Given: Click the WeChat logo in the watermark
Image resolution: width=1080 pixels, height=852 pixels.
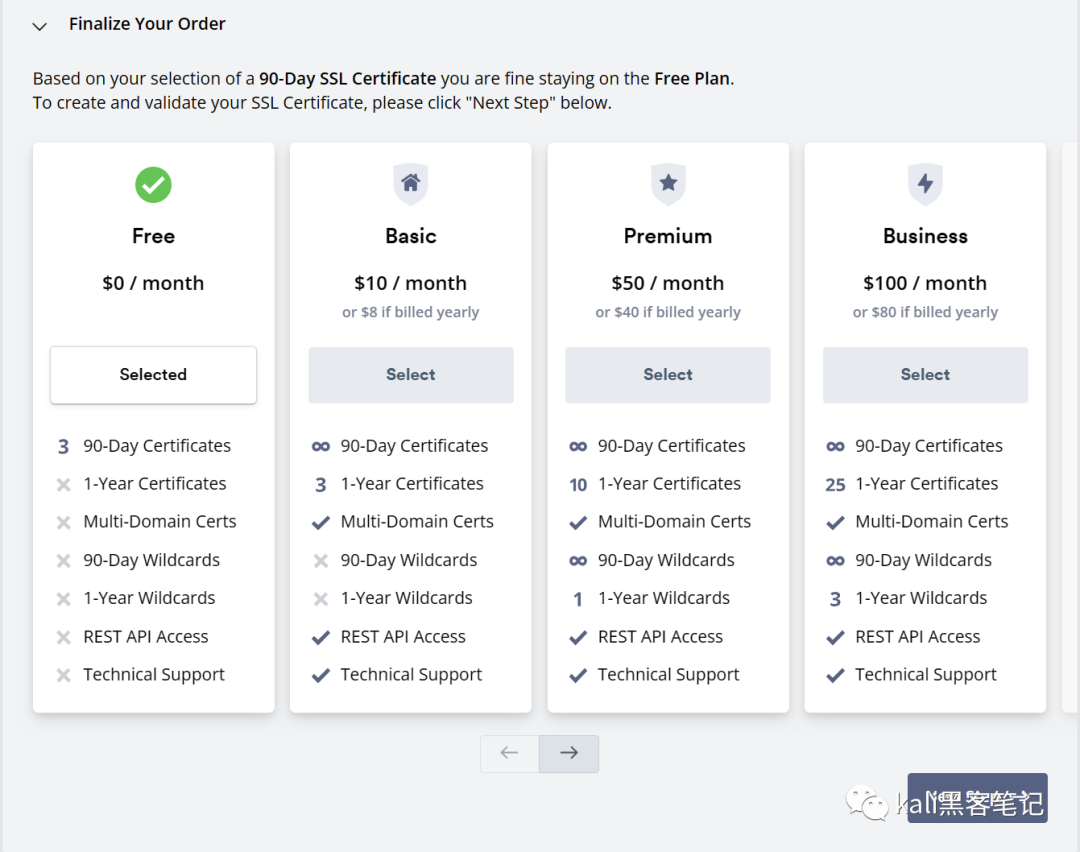Looking at the screenshot, I should tap(867, 802).
